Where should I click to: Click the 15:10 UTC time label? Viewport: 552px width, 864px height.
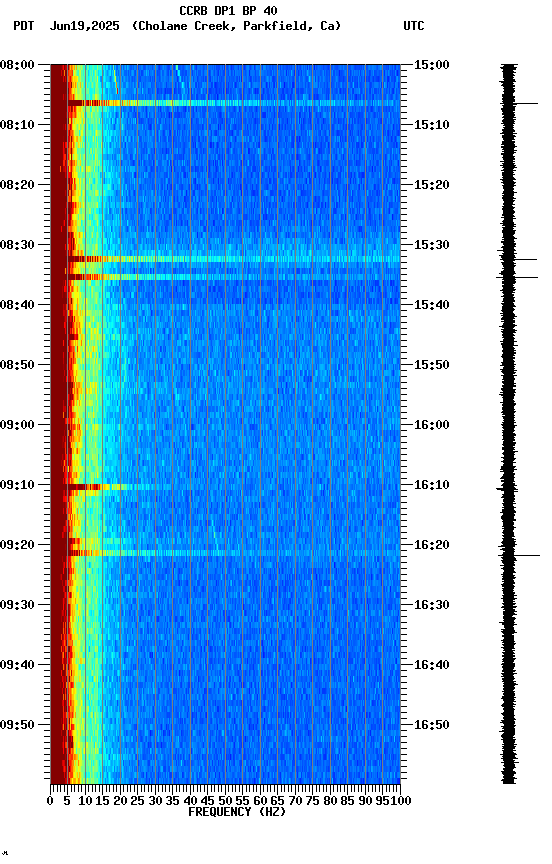[431, 125]
